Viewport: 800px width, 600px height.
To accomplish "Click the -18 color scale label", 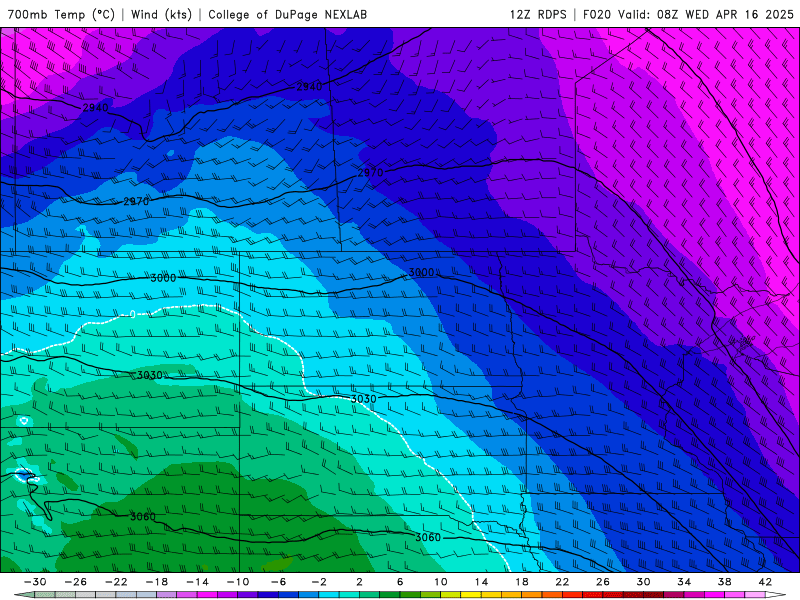I will click(157, 582).
